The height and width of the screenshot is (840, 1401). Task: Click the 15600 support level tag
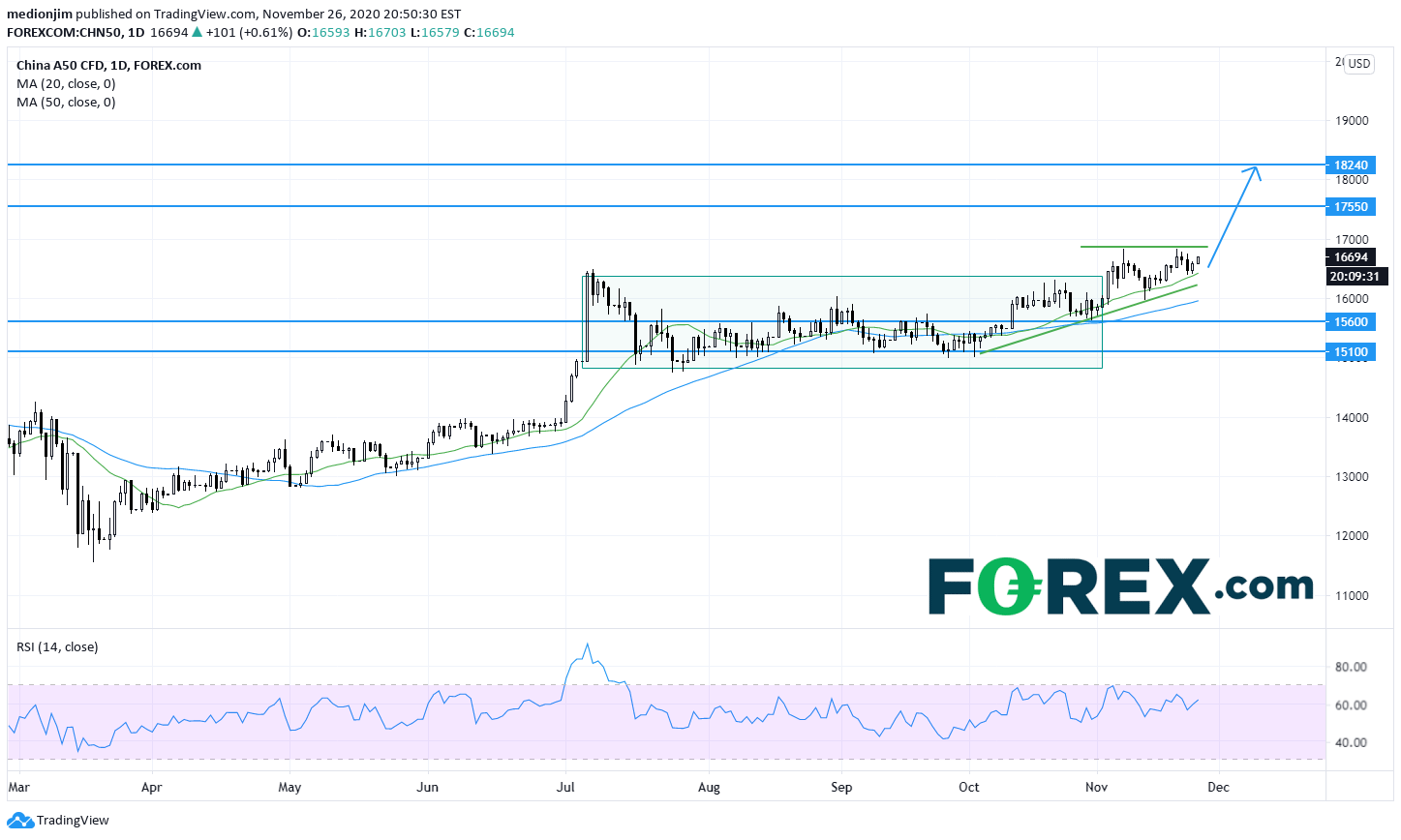click(1351, 322)
